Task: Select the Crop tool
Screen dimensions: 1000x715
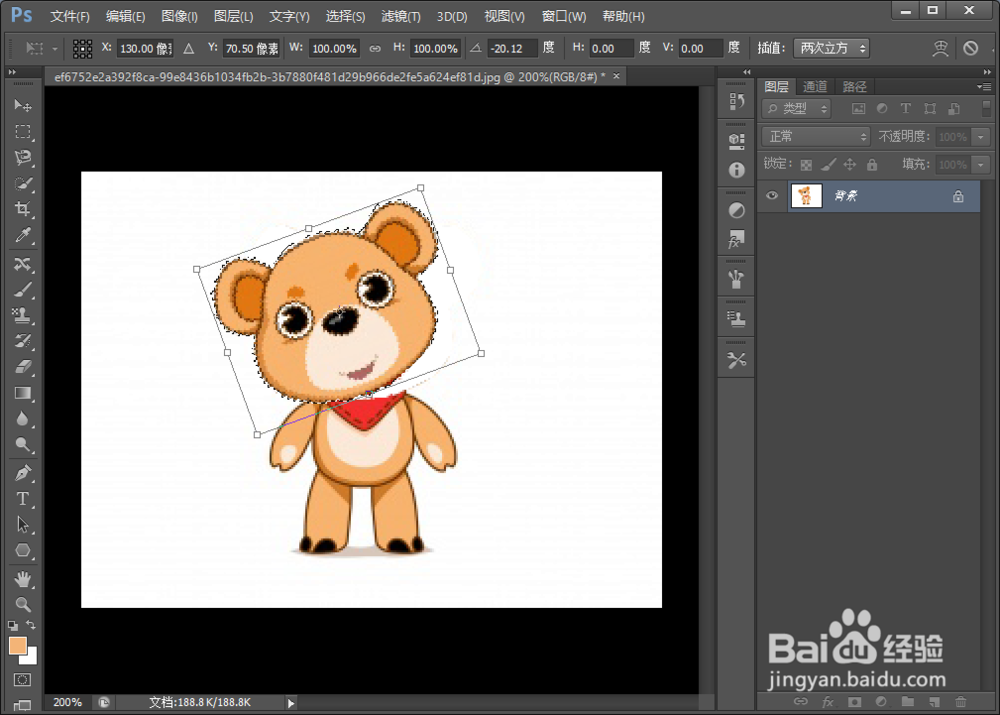Action: [x=23, y=209]
